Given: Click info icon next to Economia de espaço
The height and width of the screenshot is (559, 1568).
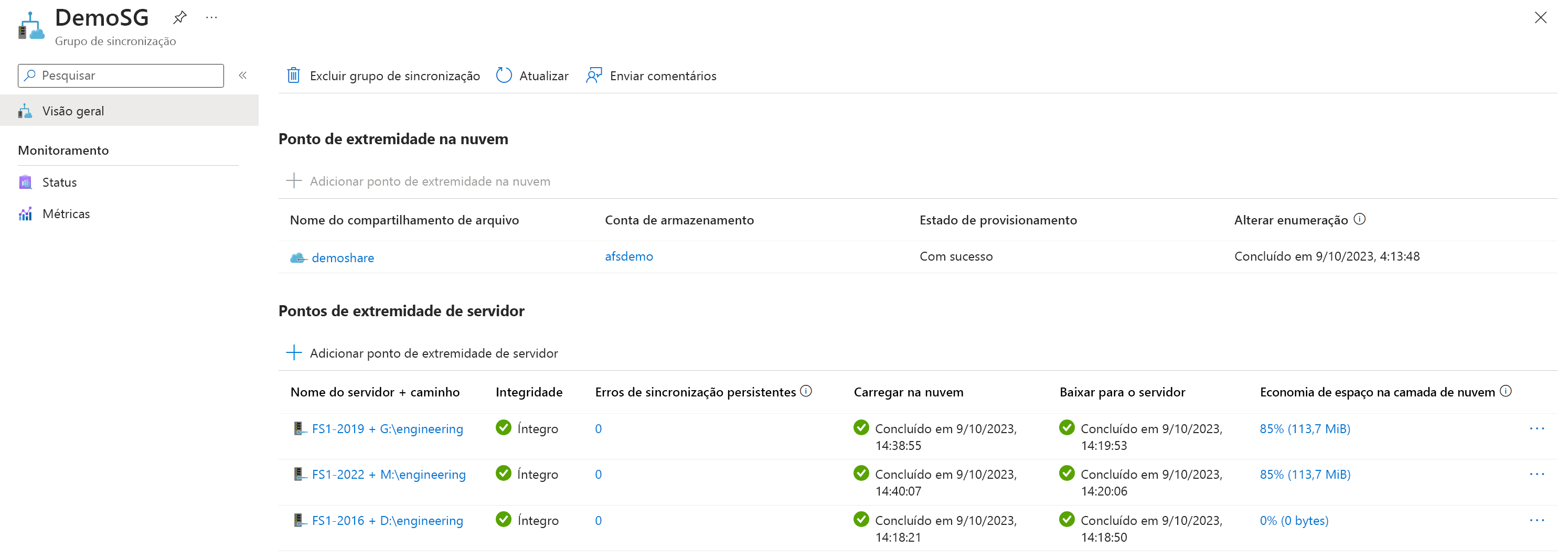Looking at the screenshot, I should [1505, 391].
